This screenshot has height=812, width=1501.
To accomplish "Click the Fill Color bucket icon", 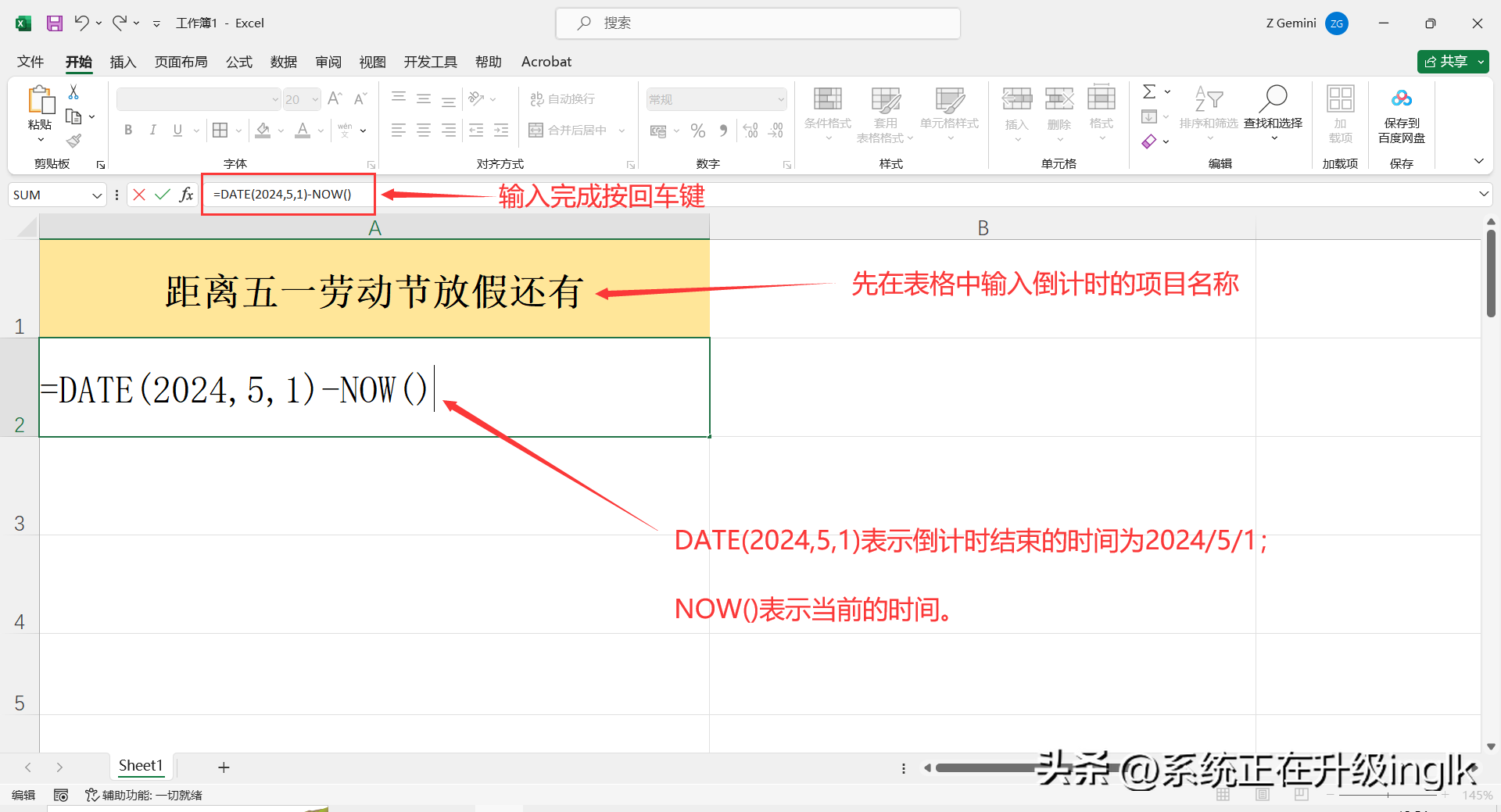I will (x=263, y=130).
